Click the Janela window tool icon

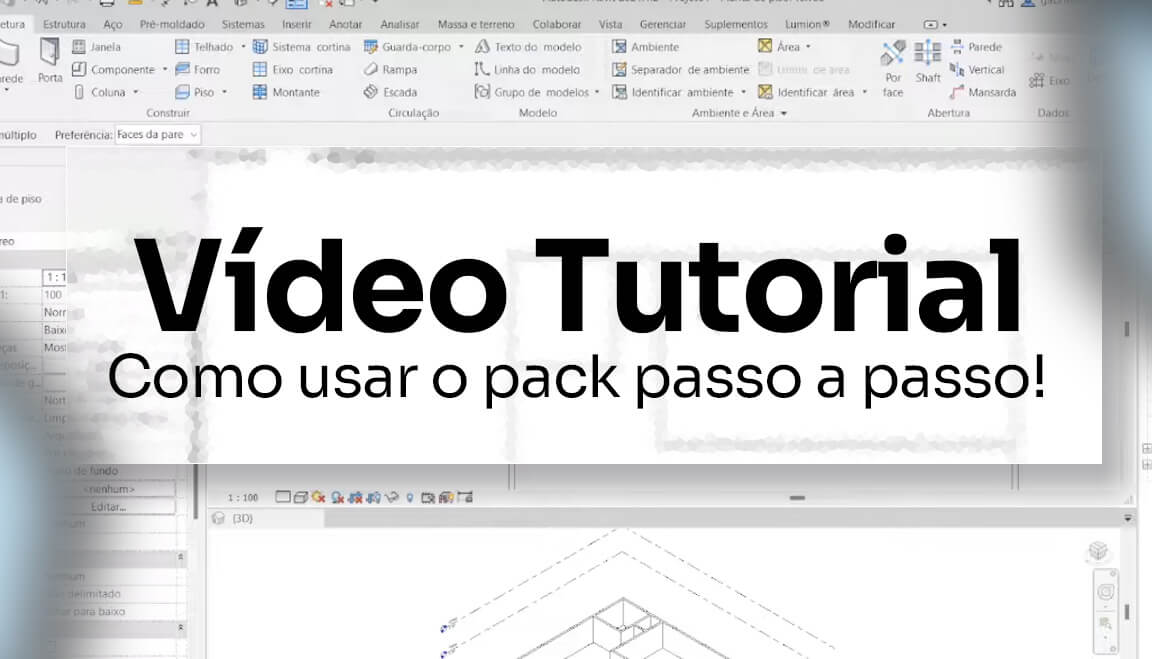(x=79, y=47)
